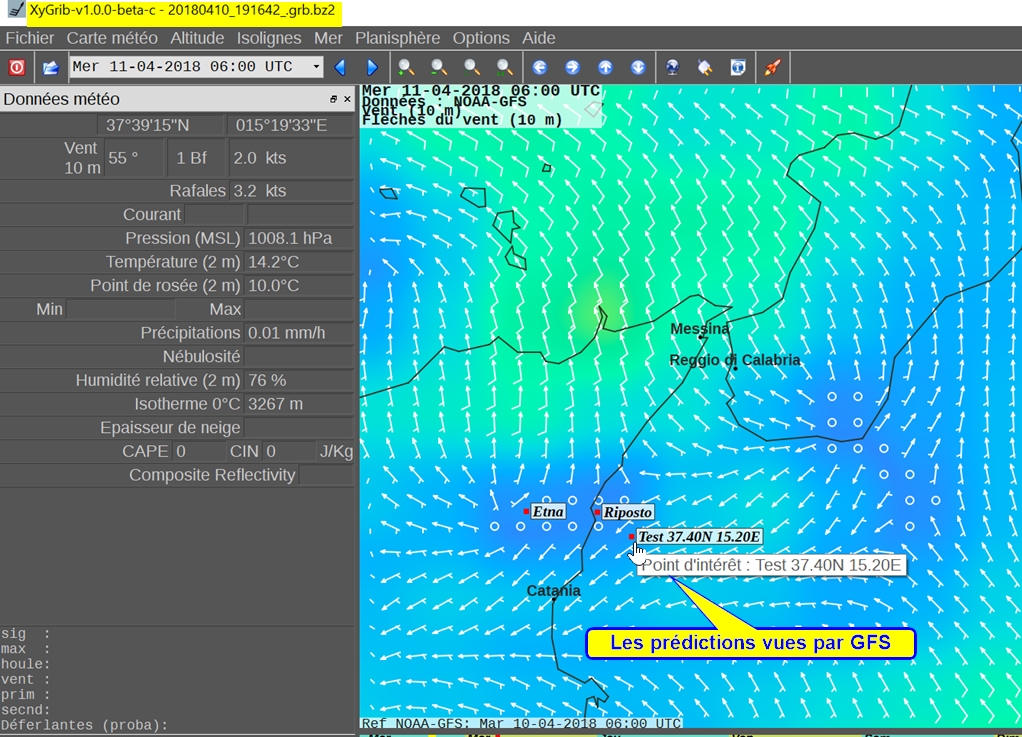Open the Planisphère menu

click(x=398, y=38)
